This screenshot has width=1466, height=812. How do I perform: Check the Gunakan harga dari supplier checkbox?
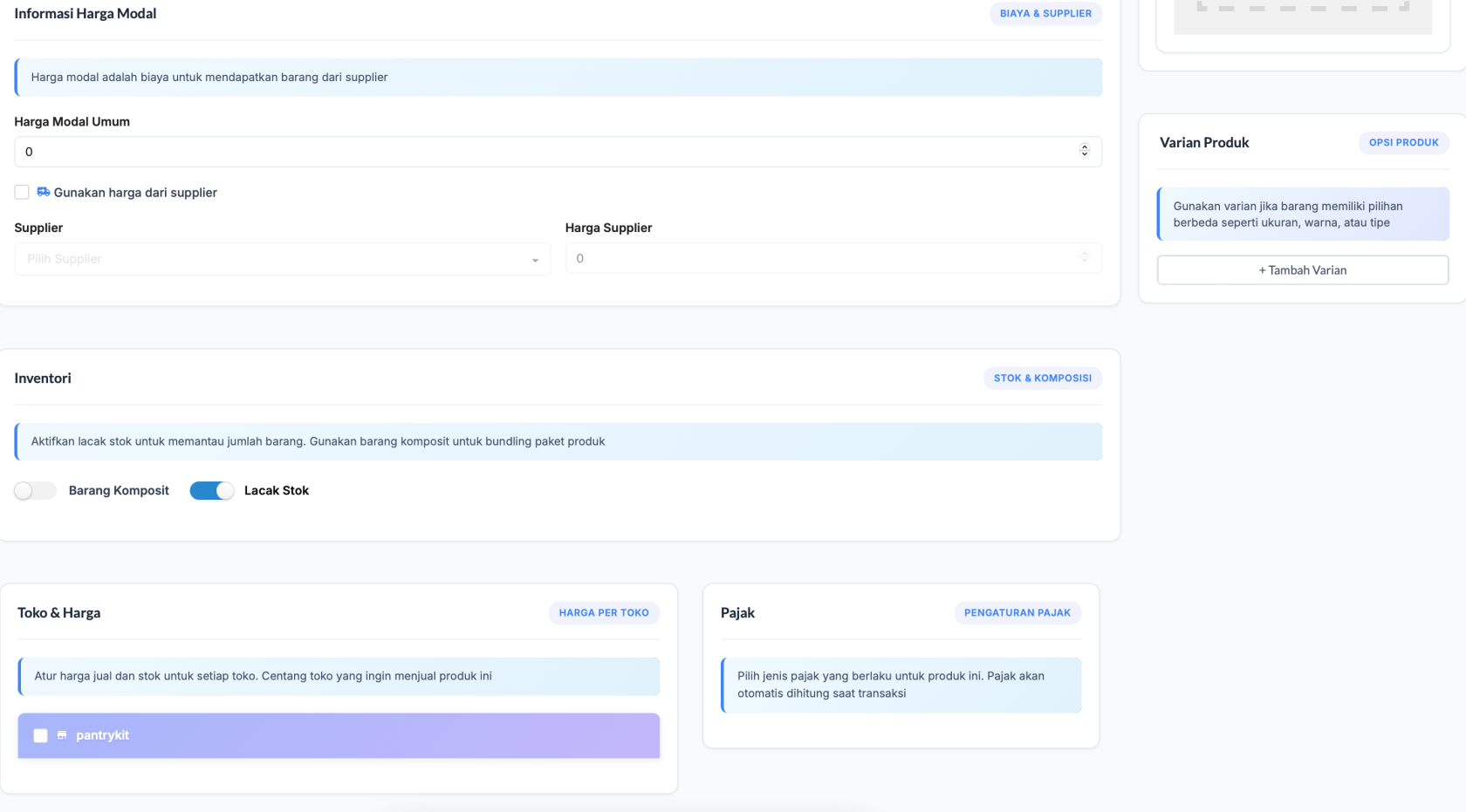(22, 192)
